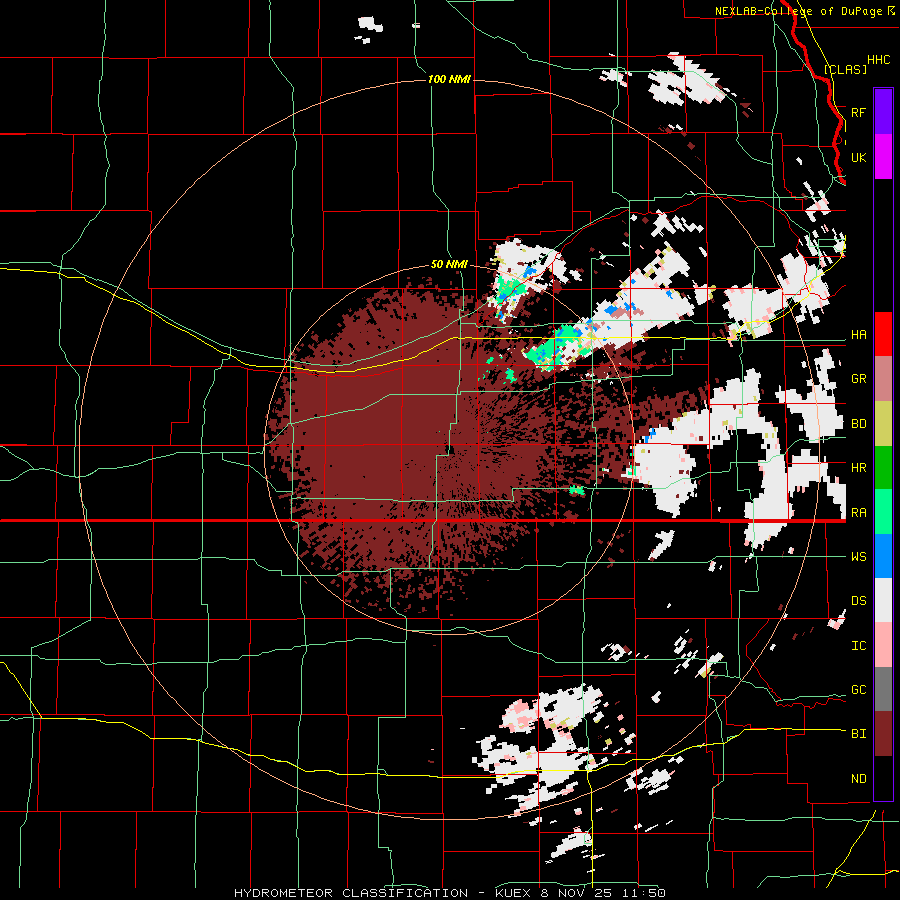Click the '8 NOV 25 11:50' timestamp text
Screen dimensions: 900x900
[x=603, y=893]
